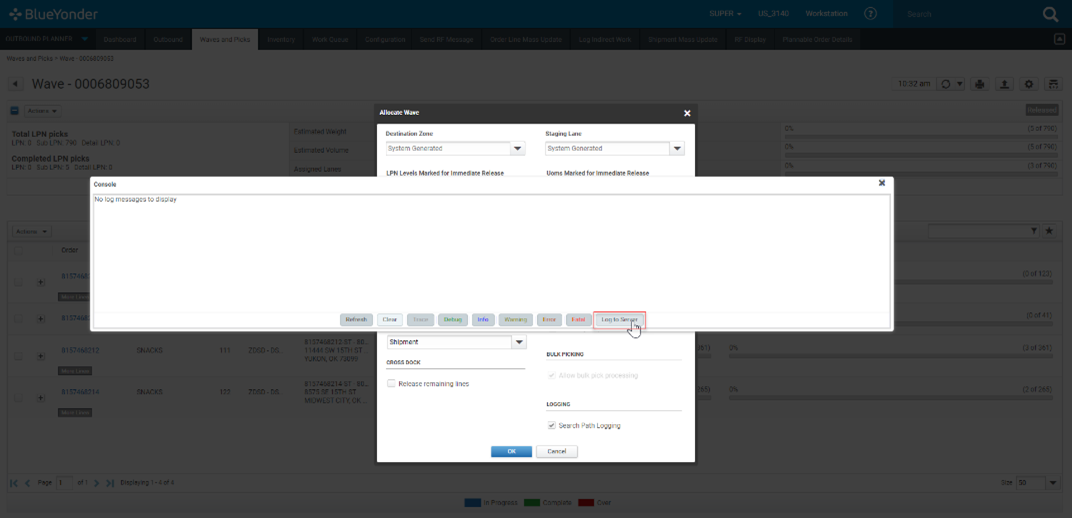
Task: Click the search magnifier icon
Action: click(x=1050, y=14)
